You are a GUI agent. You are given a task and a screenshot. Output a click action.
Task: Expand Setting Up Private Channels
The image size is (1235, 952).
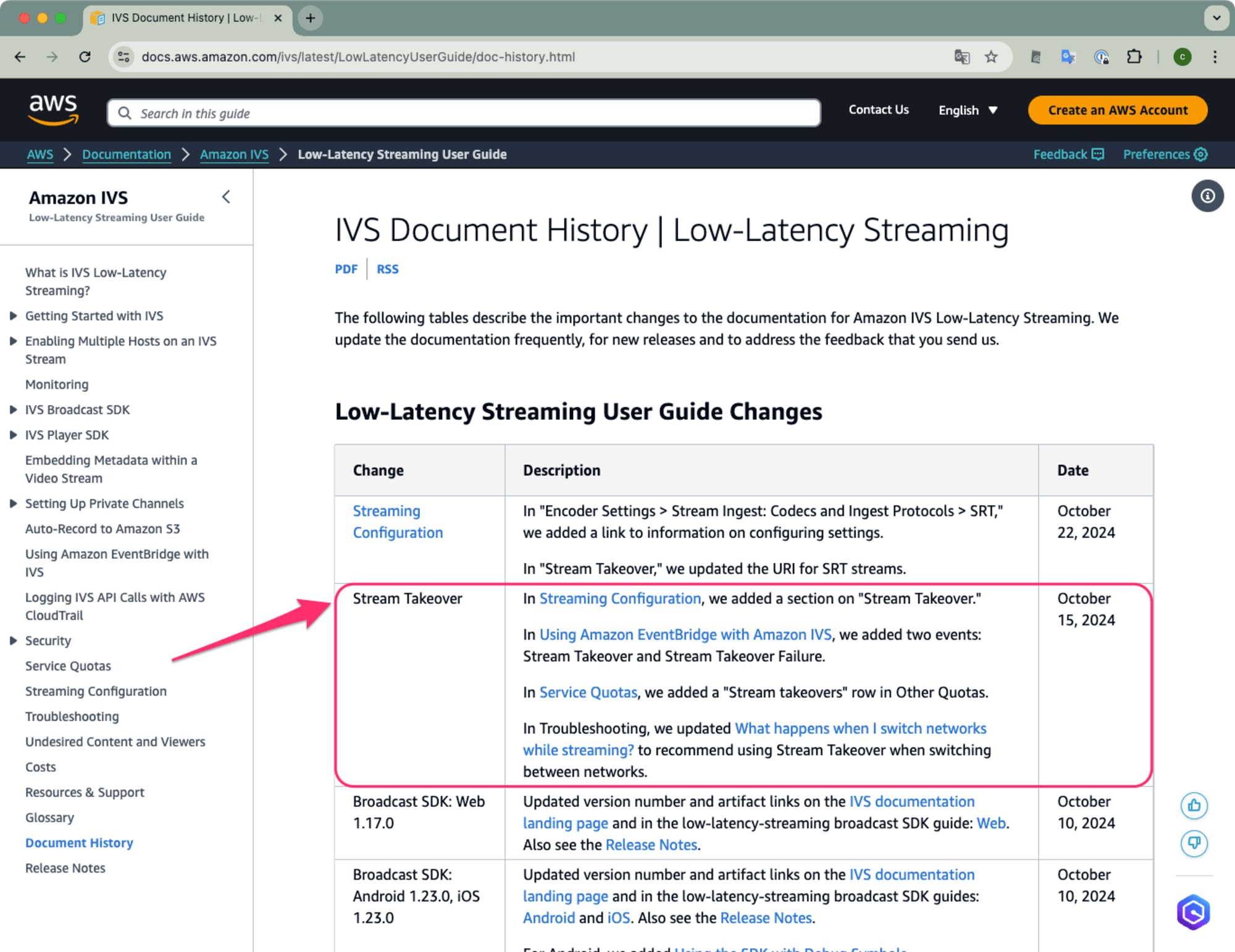13,504
